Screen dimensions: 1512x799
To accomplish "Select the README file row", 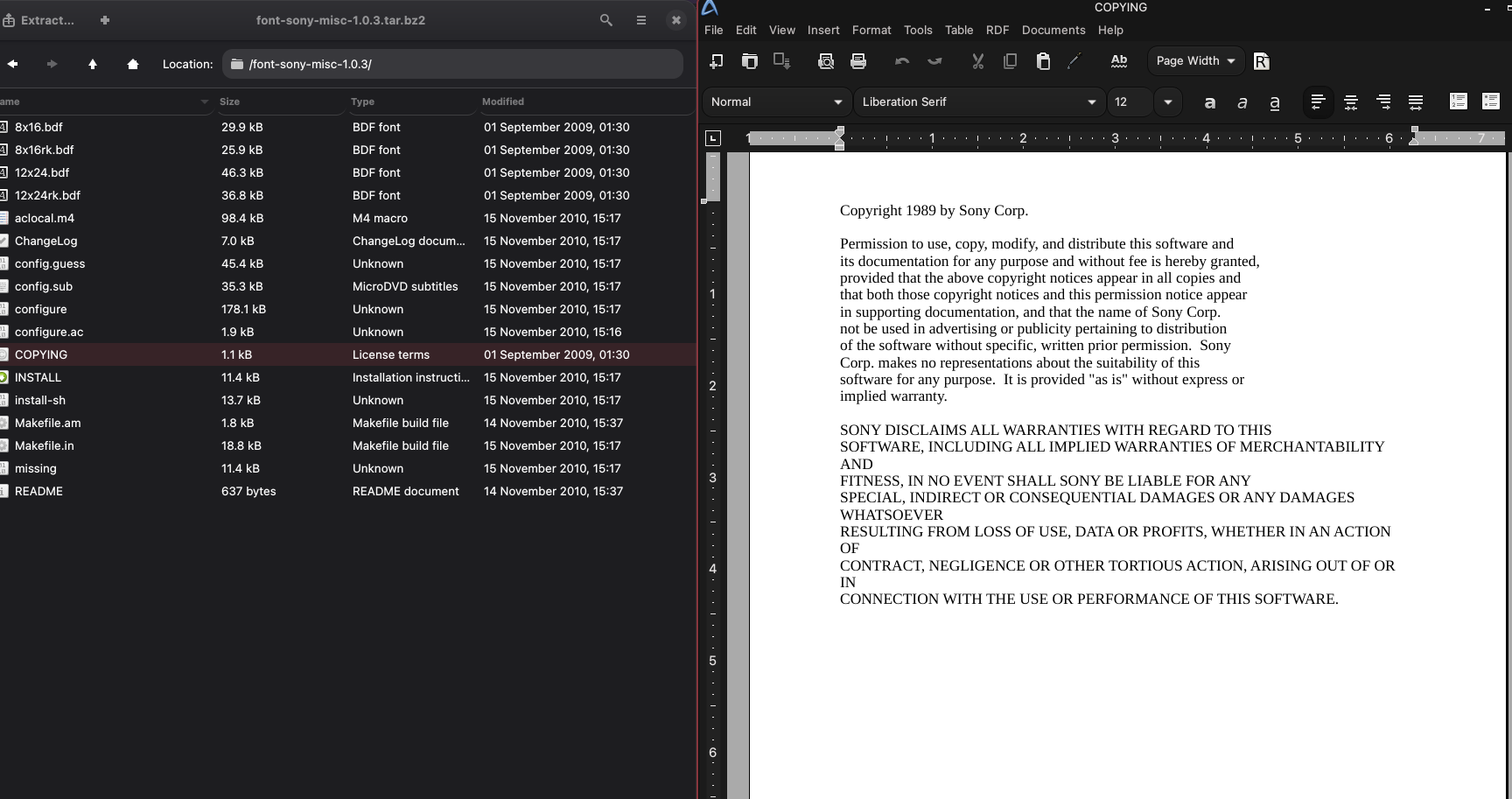I will [348, 491].
